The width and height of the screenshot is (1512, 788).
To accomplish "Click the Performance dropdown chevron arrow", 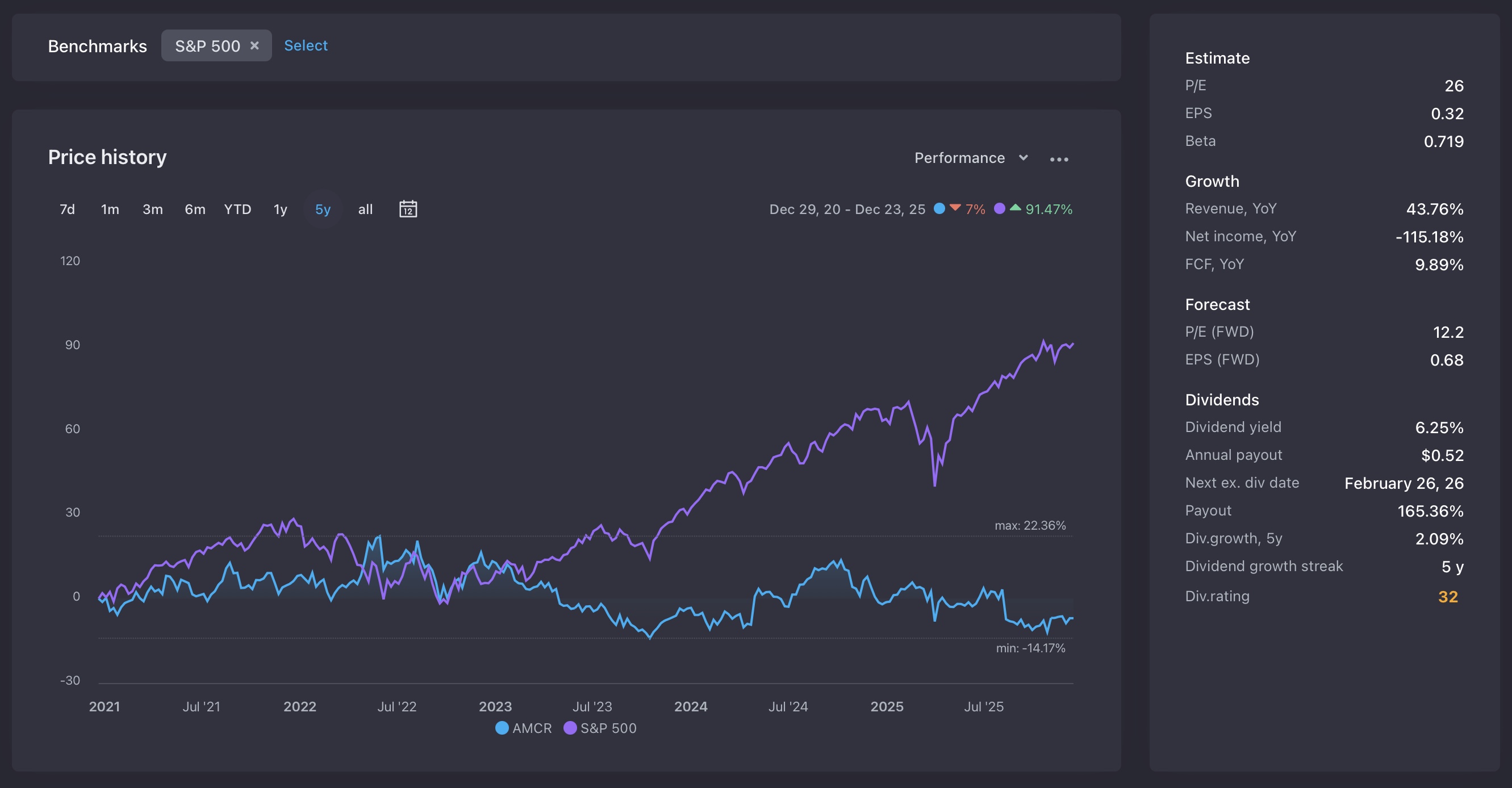I will 1023,157.
